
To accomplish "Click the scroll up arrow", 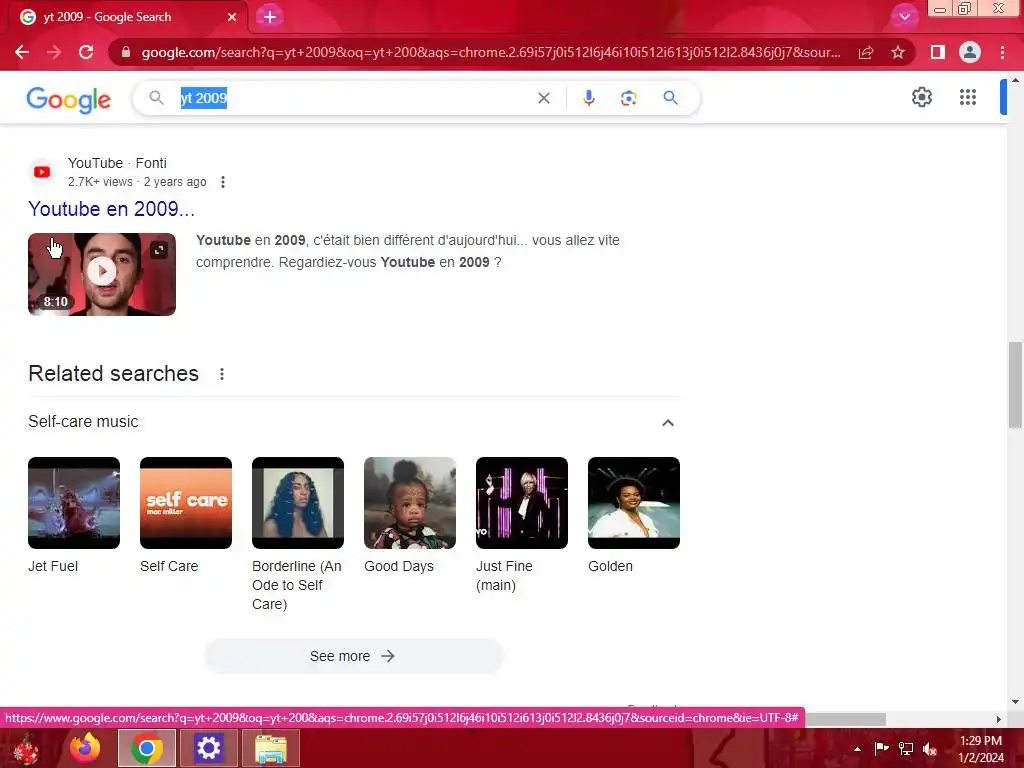I will (x=1015, y=80).
